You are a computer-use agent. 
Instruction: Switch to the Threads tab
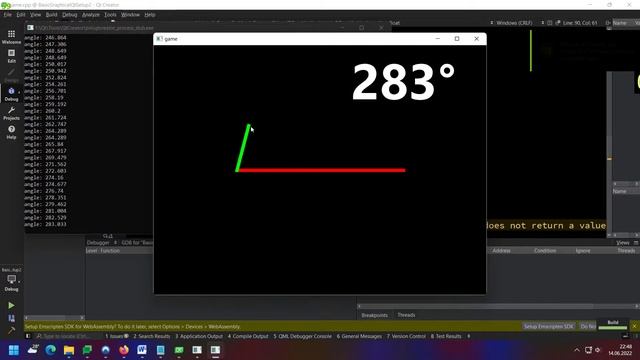406,315
